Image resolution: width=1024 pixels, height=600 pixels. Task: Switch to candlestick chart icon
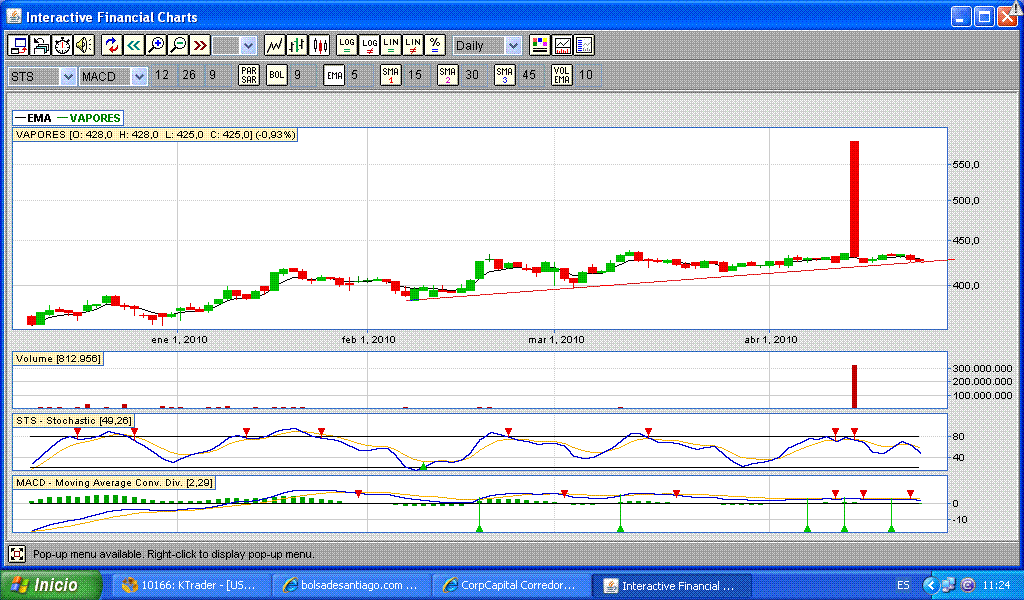319,45
